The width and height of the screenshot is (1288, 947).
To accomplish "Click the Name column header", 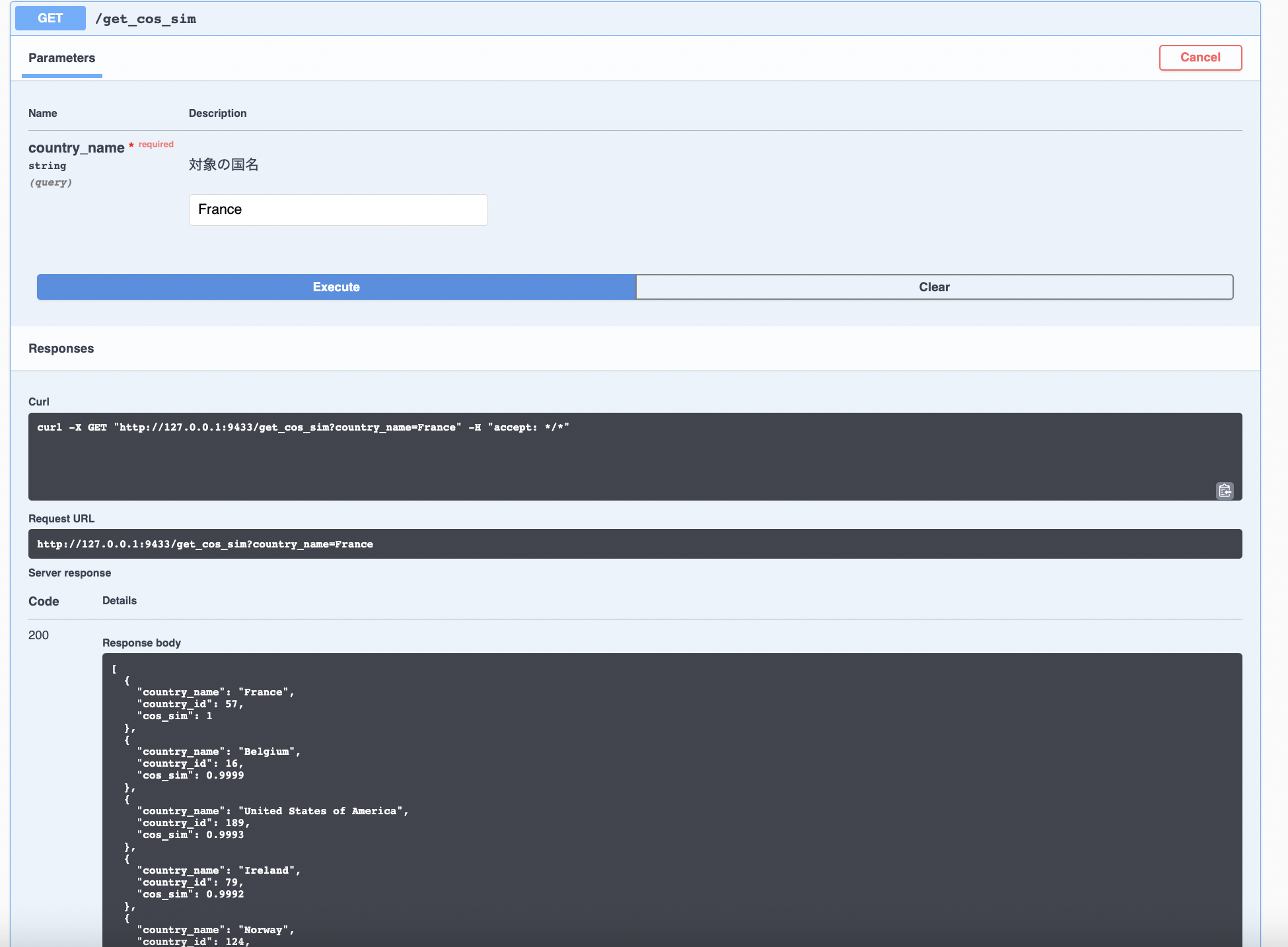I will pyautogui.click(x=42, y=114).
